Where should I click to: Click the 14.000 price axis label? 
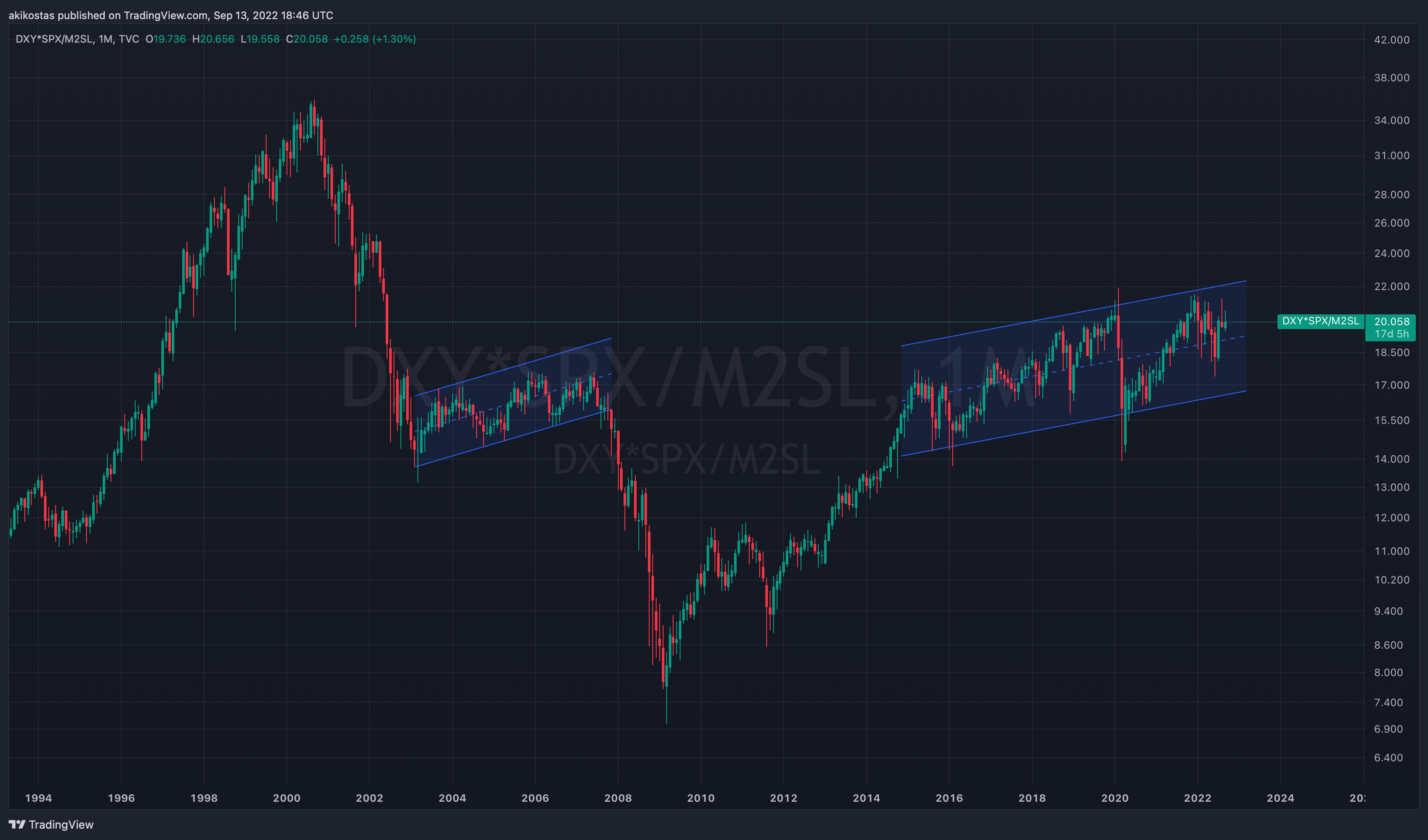1392,459
